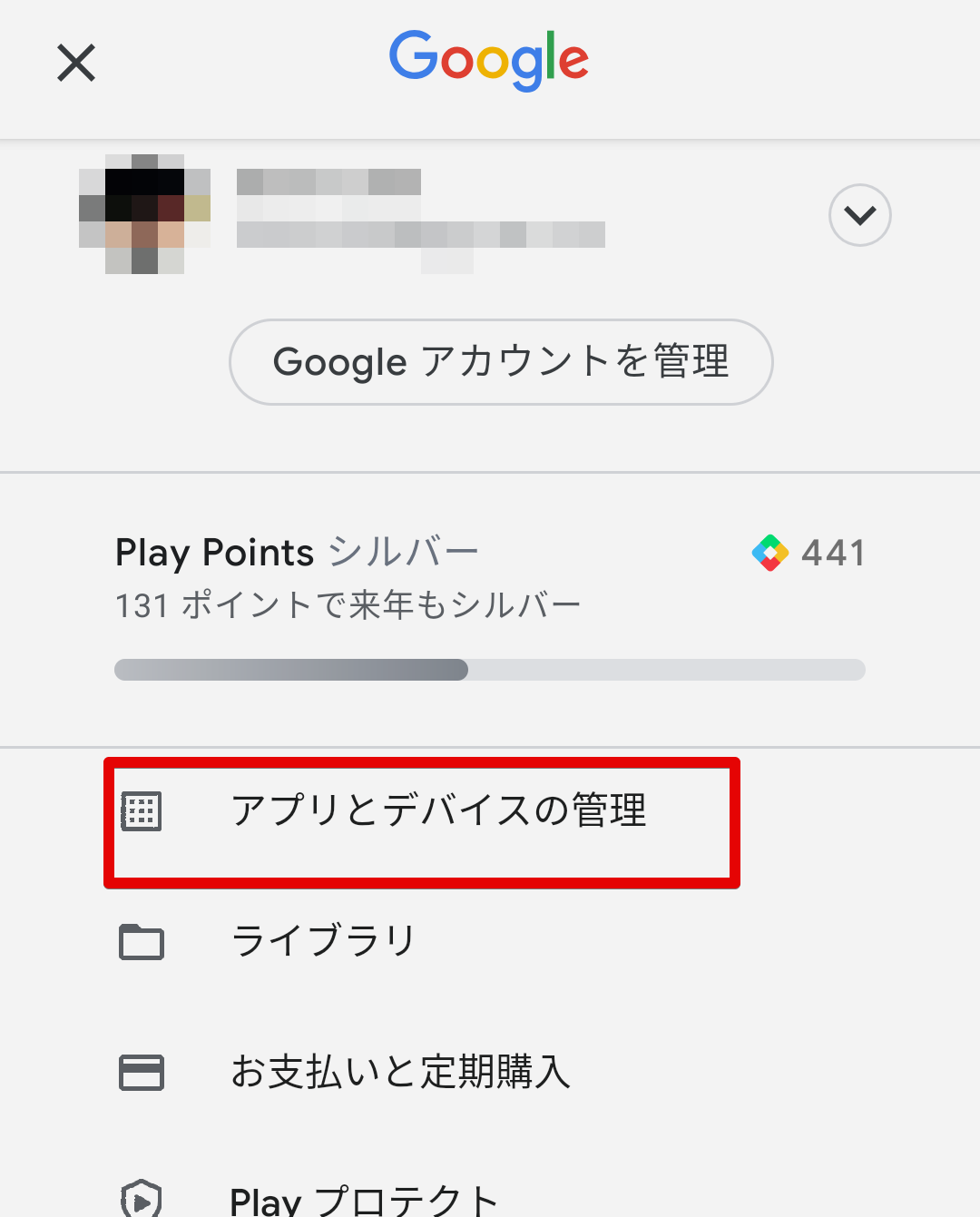Image resolution: width=980 pixels, height=1217 pixels.
Task: Open Play Points シルバー details
Action: [295, 552]
